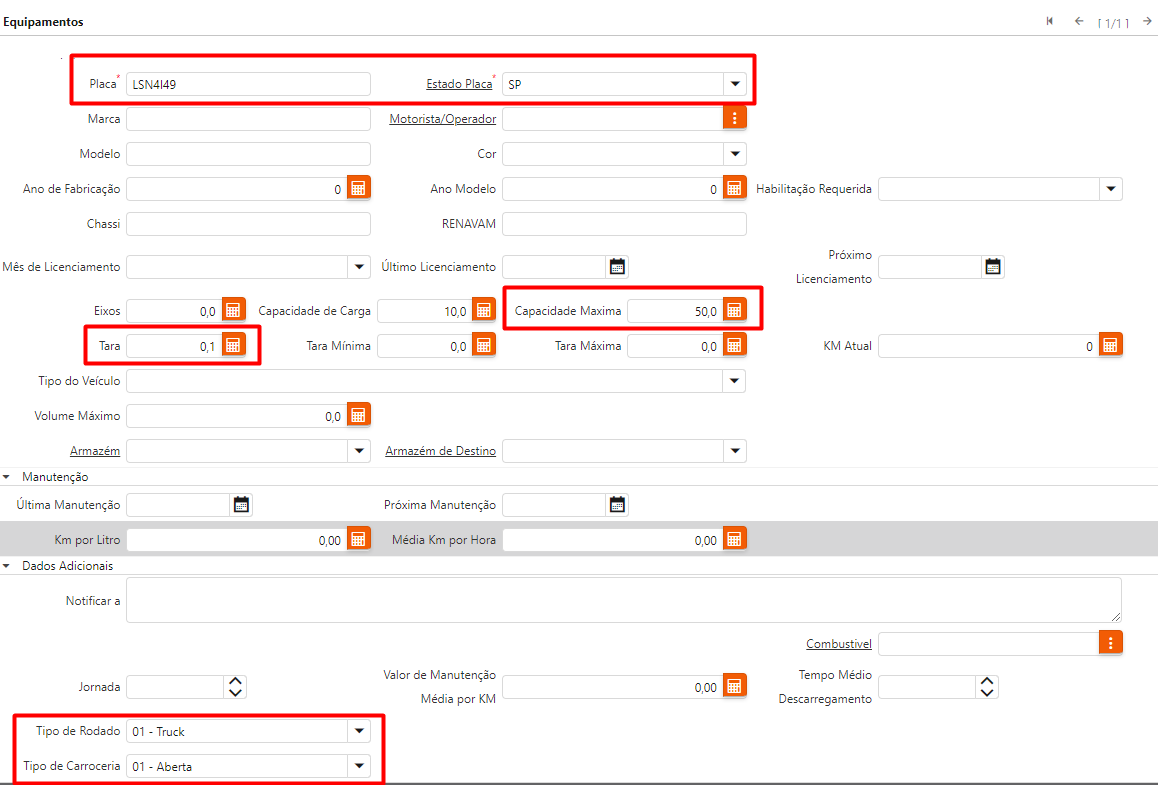Screen dimensions: 1158x785
Task: Open Habilitação Requerida dropdown
Action: pyautogui.click(x=1111, y=188)
